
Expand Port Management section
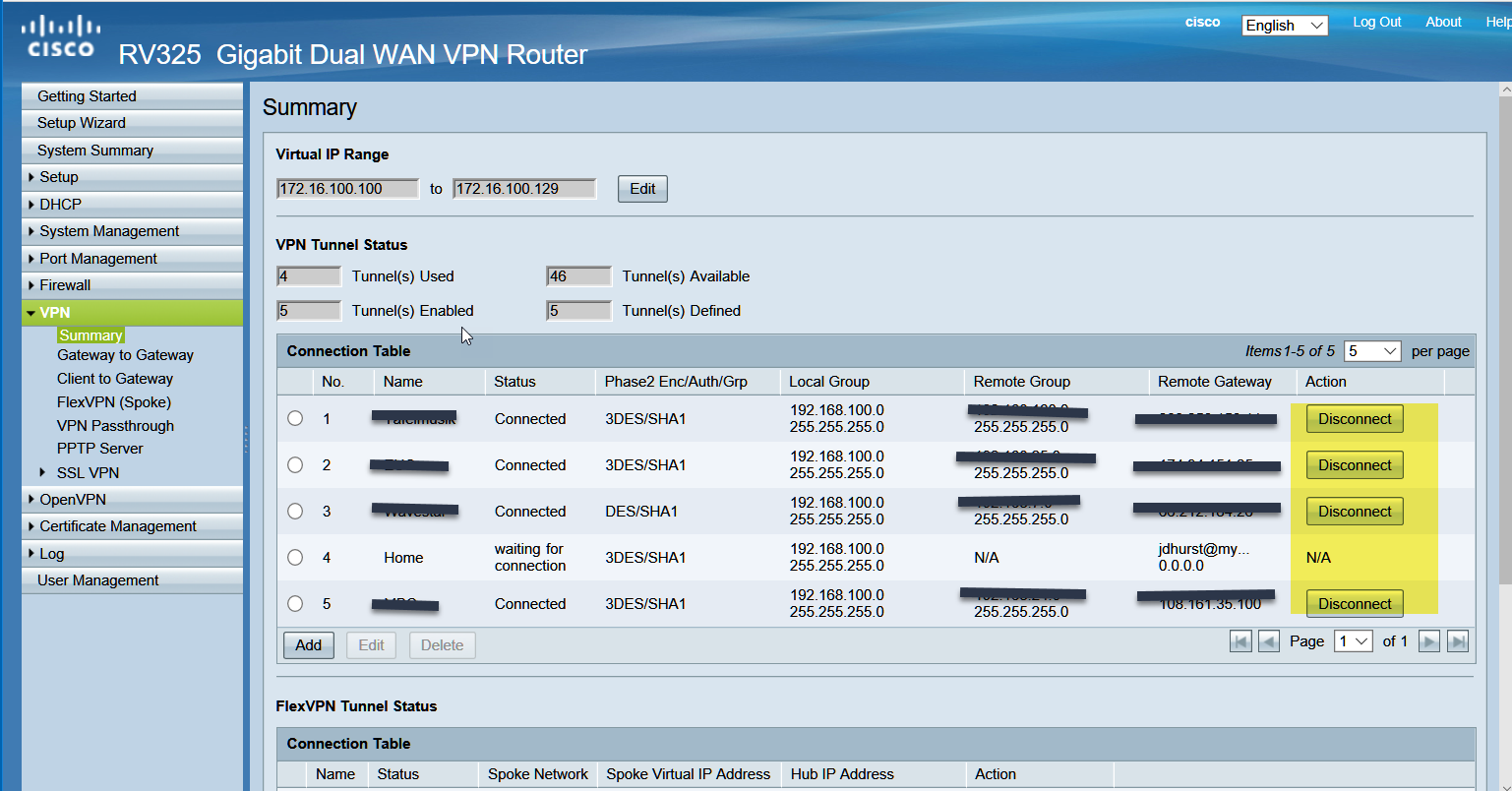pyautogui.click(x=132, y=259)
